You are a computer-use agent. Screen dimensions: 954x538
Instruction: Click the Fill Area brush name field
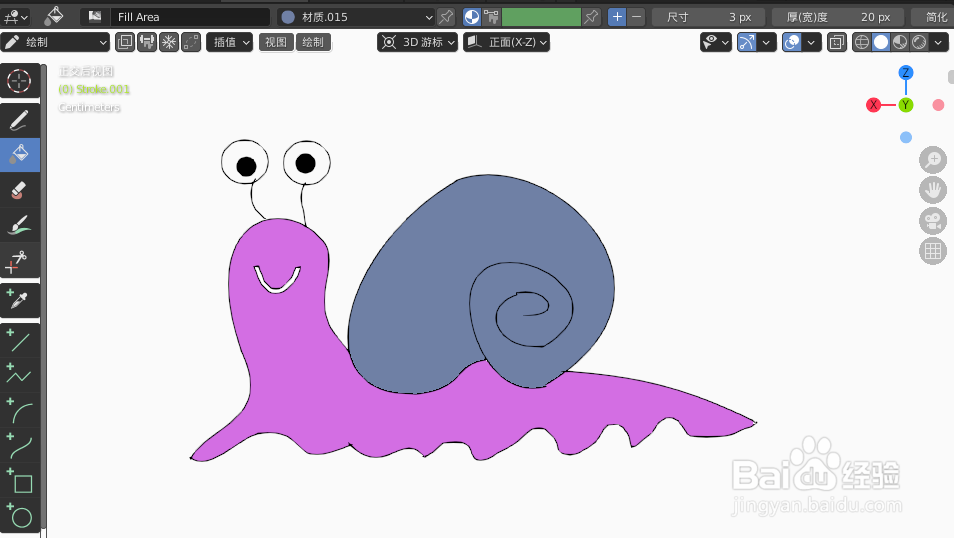[189, 17]
